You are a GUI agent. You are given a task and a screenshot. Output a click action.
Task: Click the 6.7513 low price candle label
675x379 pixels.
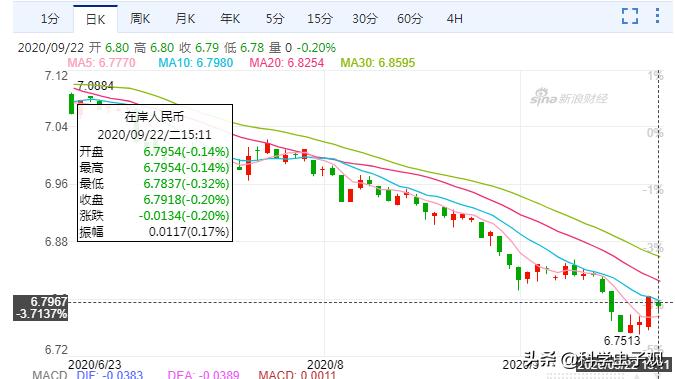tap(622, 341)
